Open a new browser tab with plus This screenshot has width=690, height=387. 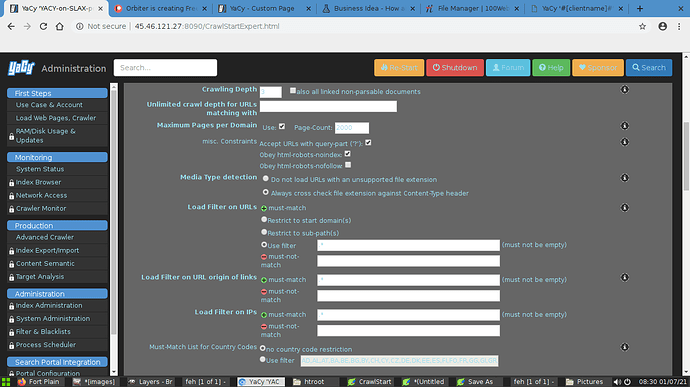pyautogui.click(x=640, y=8)
